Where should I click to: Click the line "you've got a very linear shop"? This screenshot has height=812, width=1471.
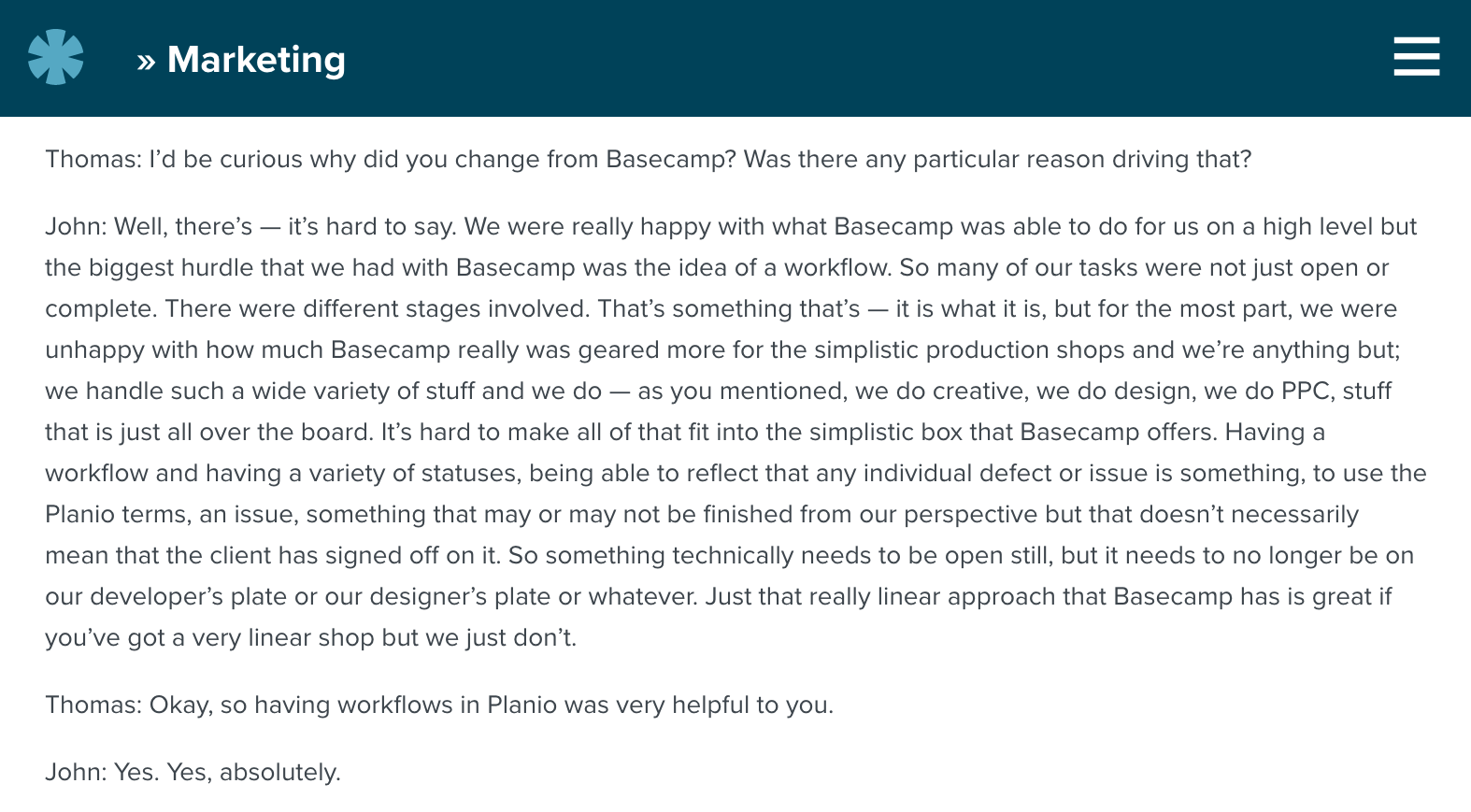click(311, 637)
